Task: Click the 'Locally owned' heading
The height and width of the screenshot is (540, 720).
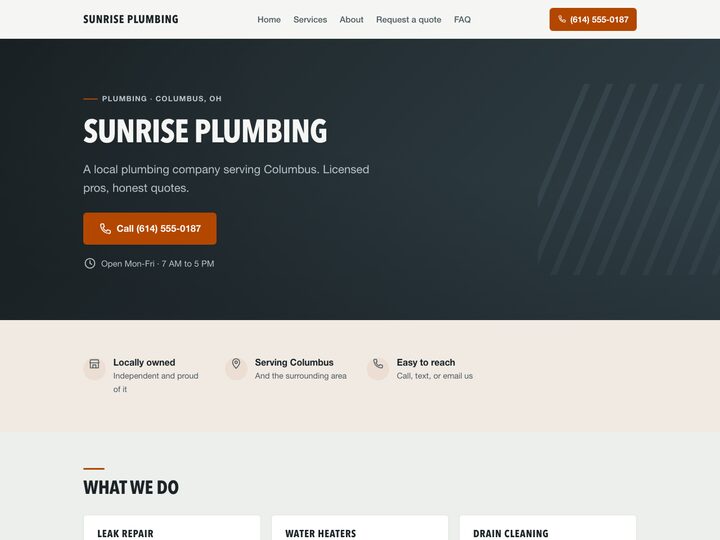Action: click(x=144, y=362)
